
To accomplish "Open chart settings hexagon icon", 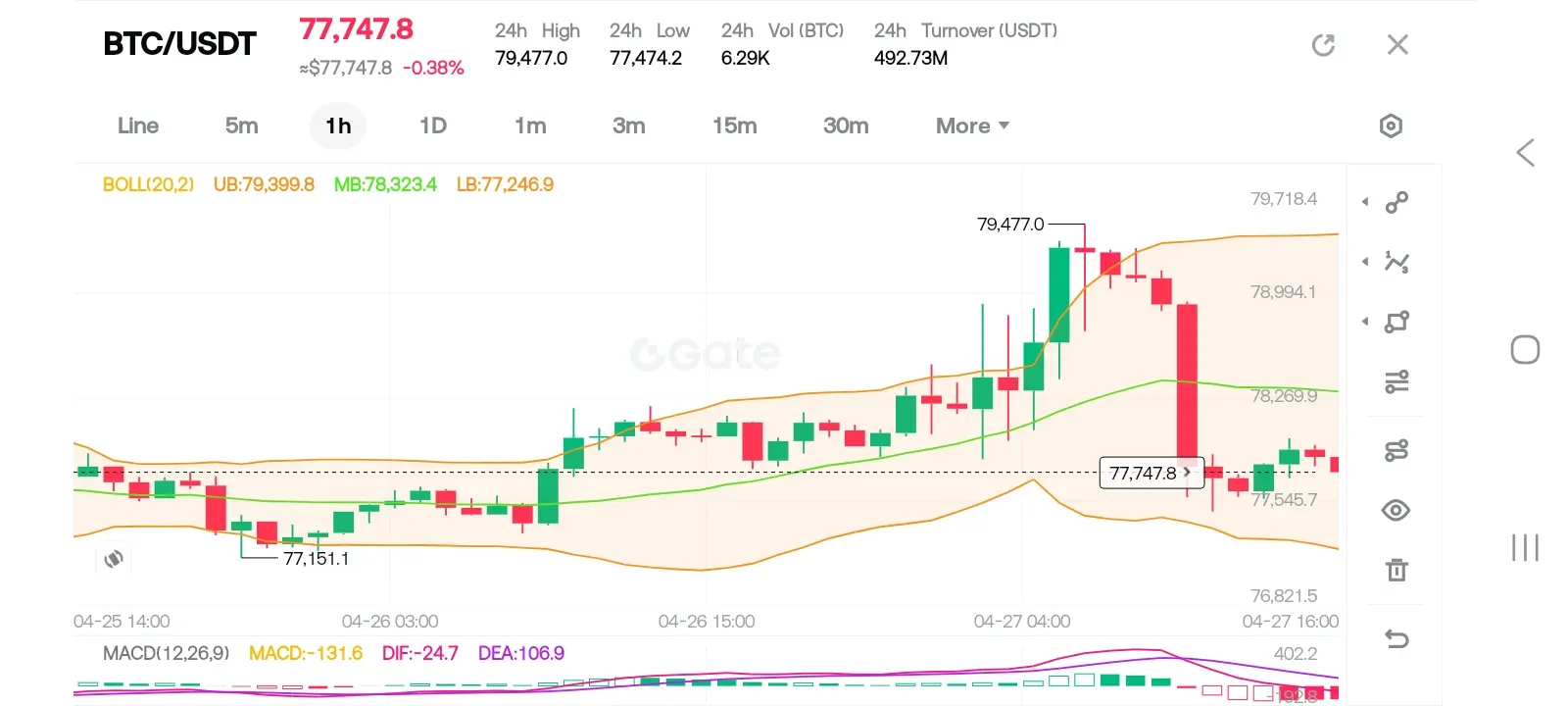I will [1391, 126].
